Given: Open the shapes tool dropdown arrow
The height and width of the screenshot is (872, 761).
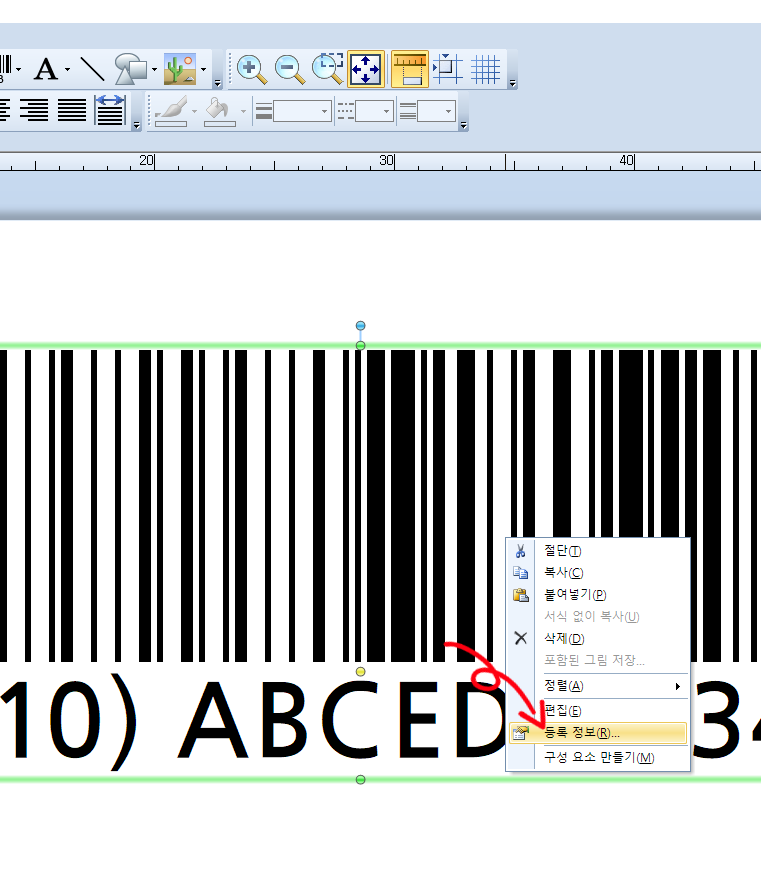Looking at the screenshot, I should point(155,70).
